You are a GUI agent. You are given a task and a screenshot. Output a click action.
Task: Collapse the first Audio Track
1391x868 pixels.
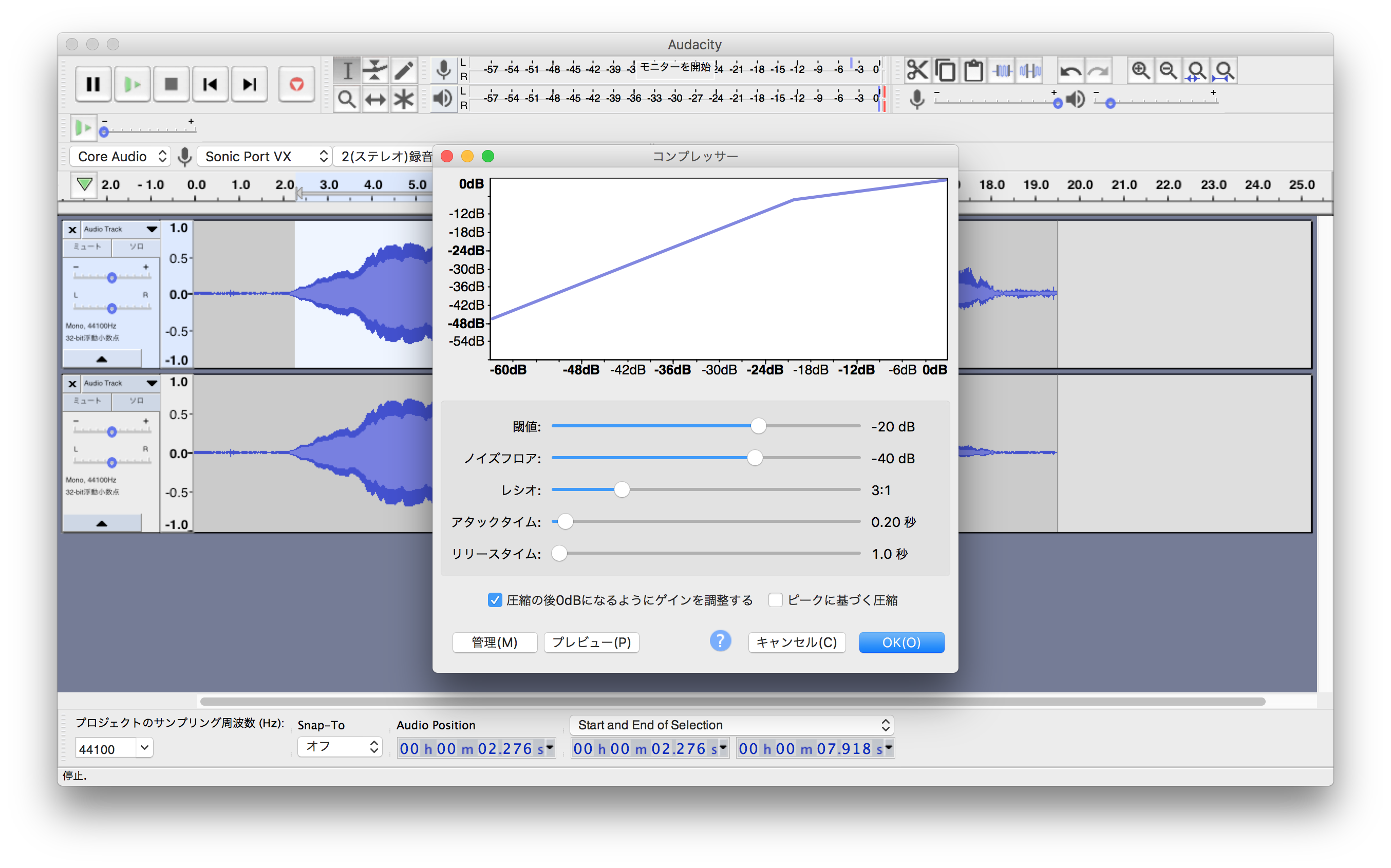[102, 359]
